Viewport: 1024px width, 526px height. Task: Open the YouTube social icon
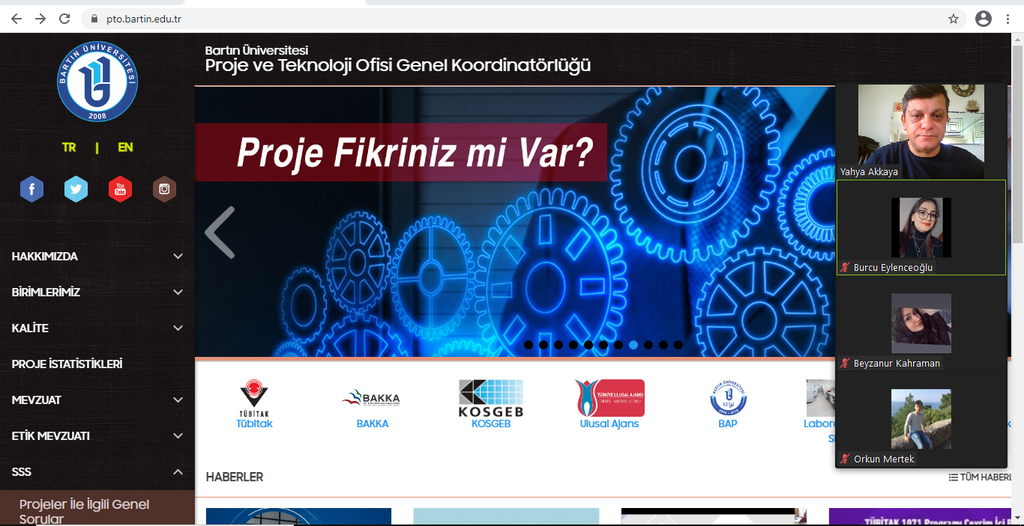tap(120, 189)
